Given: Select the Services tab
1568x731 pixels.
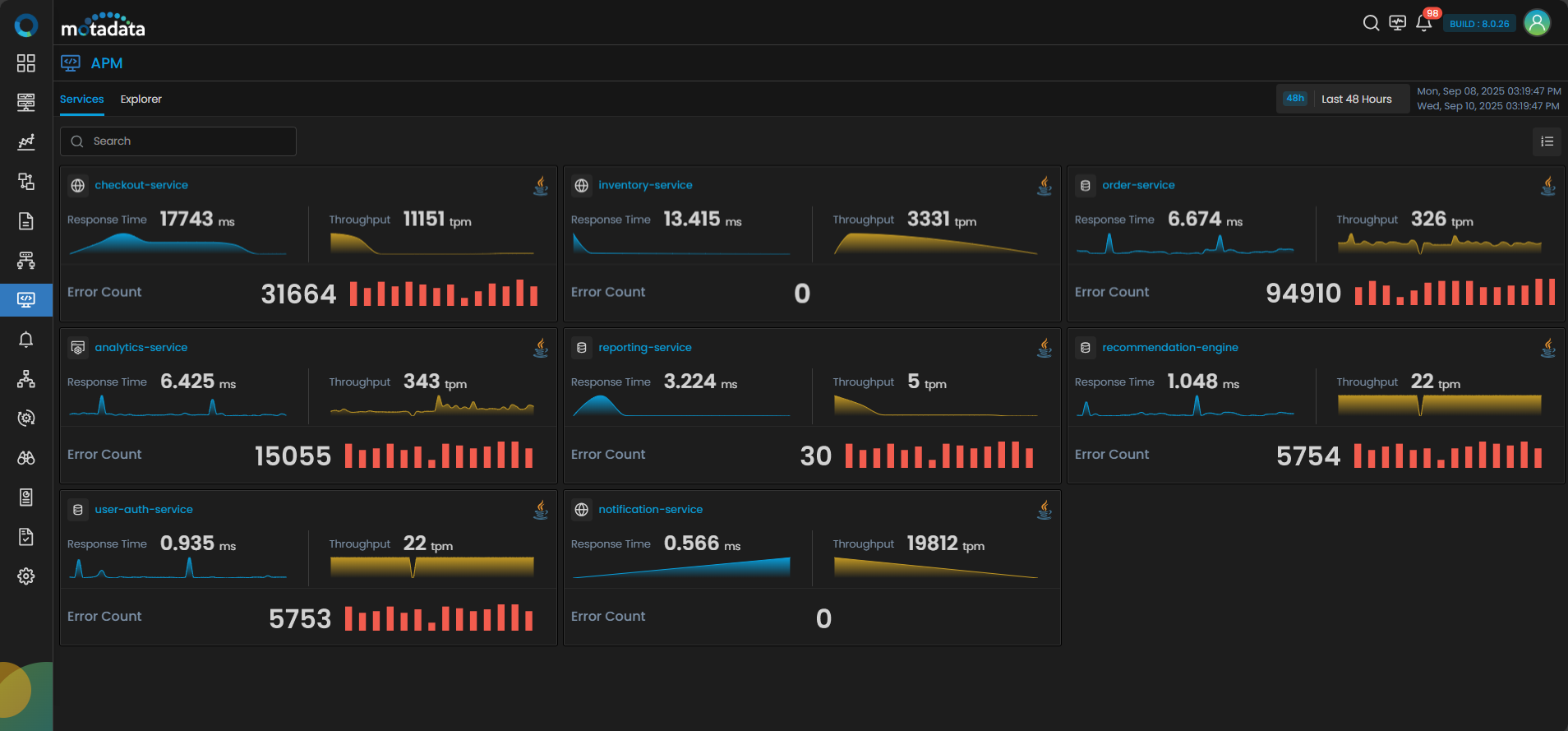Looking at the screenshot, I should (81, 99).
